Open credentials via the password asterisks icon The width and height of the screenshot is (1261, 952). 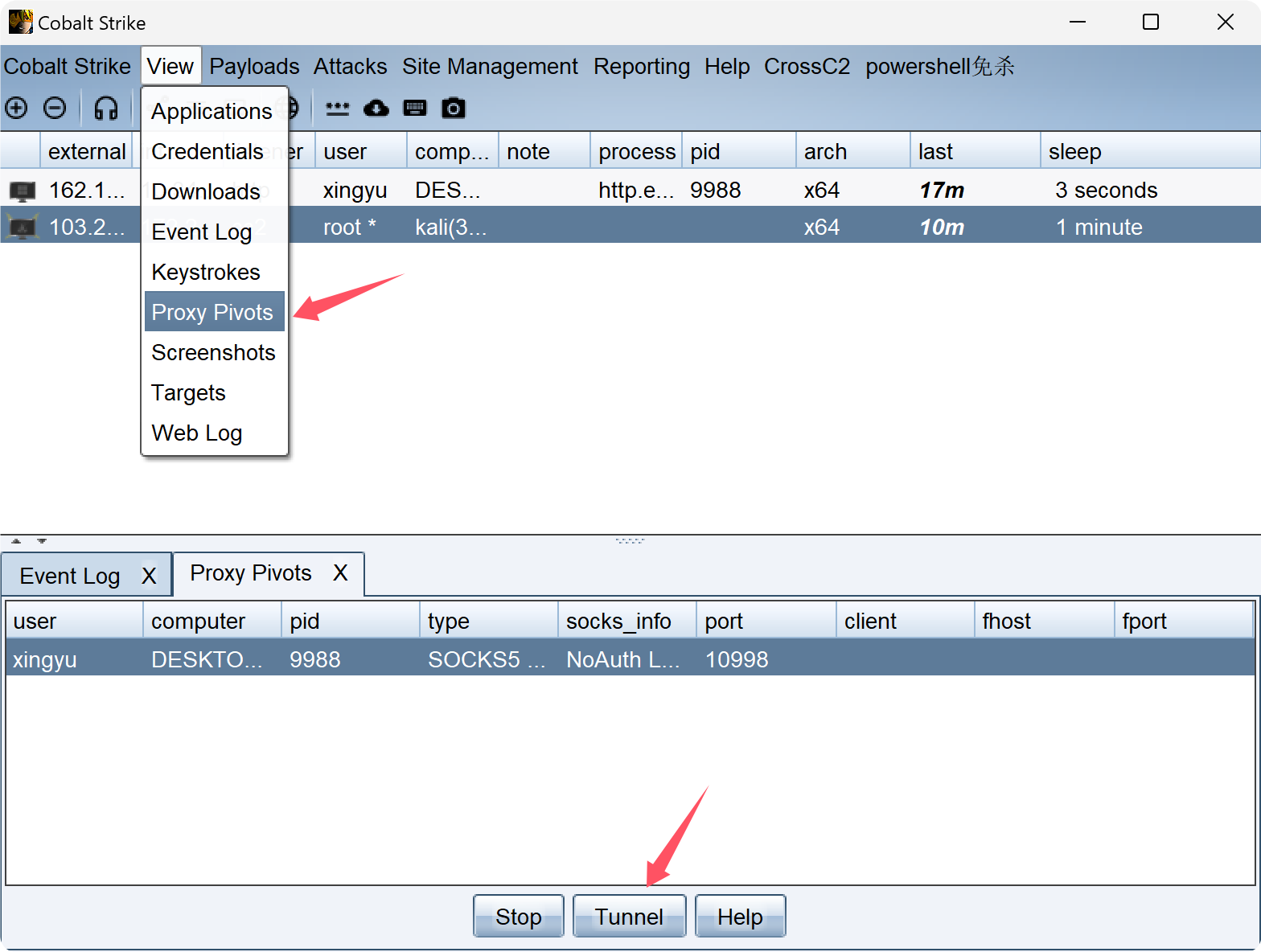pos(337,108)
